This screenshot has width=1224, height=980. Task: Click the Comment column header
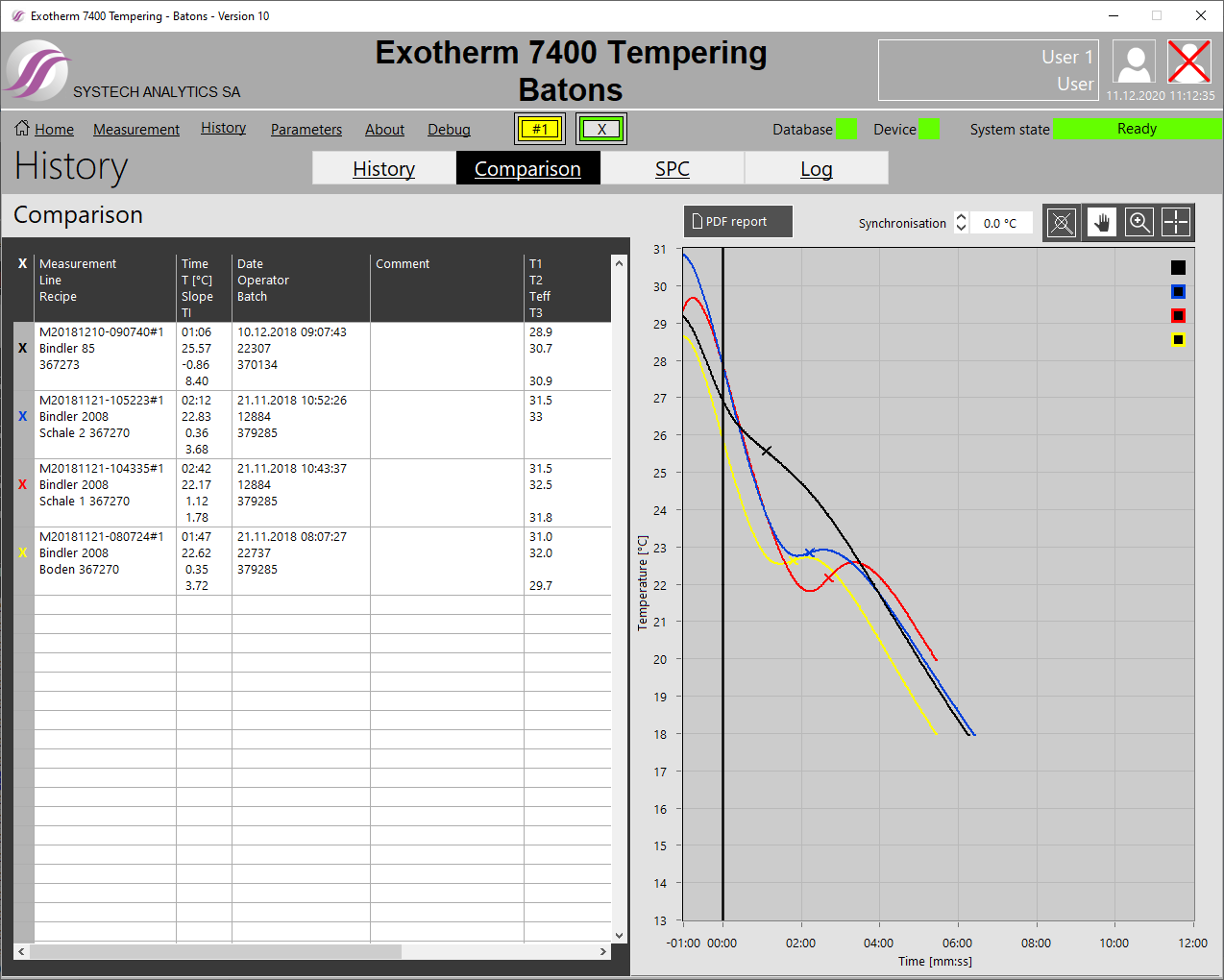[447, 288]
